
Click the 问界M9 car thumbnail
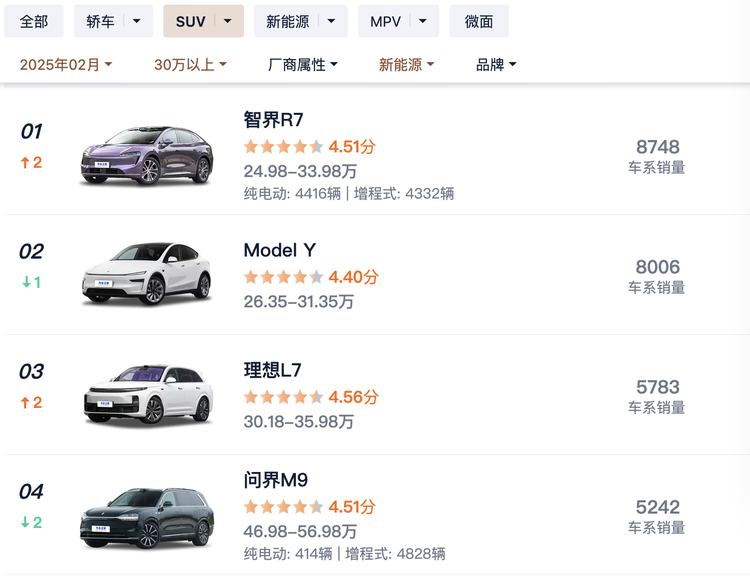tap(147, 515)
